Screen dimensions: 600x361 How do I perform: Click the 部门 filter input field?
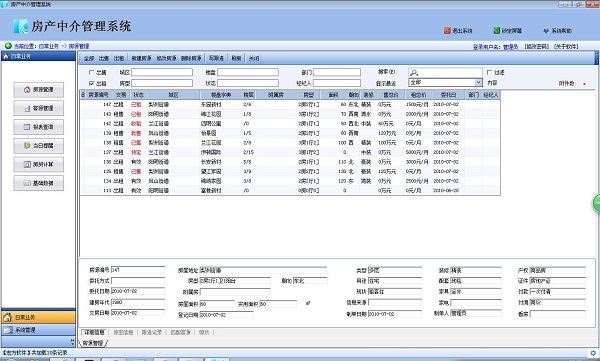[x=337, y=72]
